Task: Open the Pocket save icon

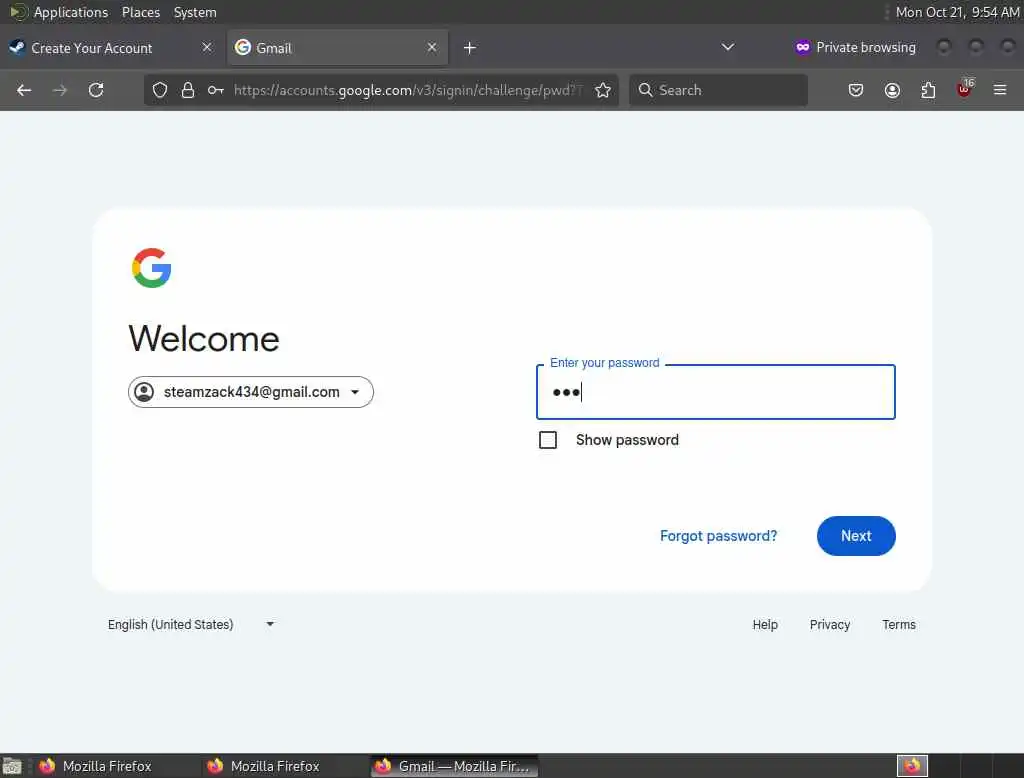Action: pyautogui.click(x=856, y=90)
